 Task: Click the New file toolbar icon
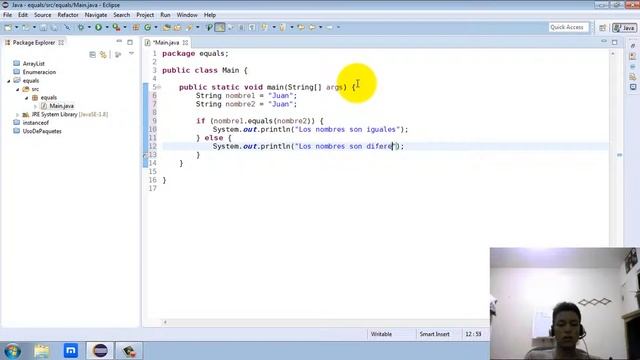(8, 27)
